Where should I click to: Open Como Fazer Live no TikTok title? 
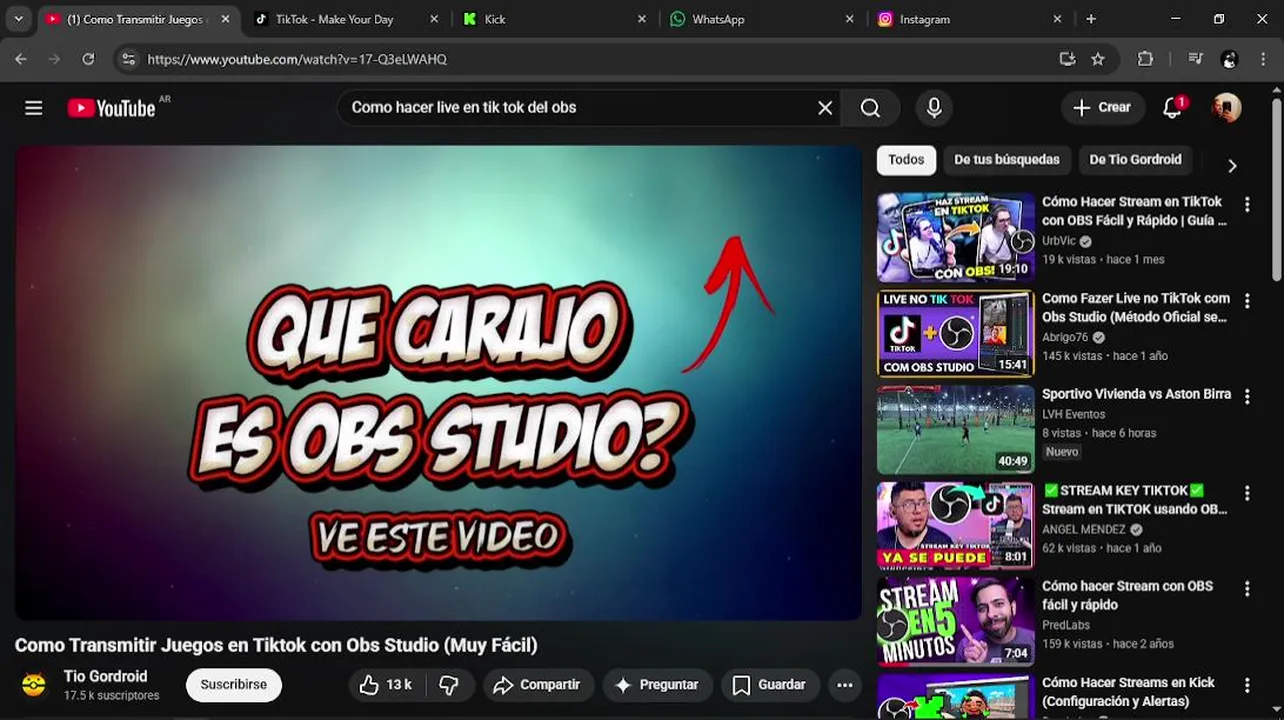1136,307
